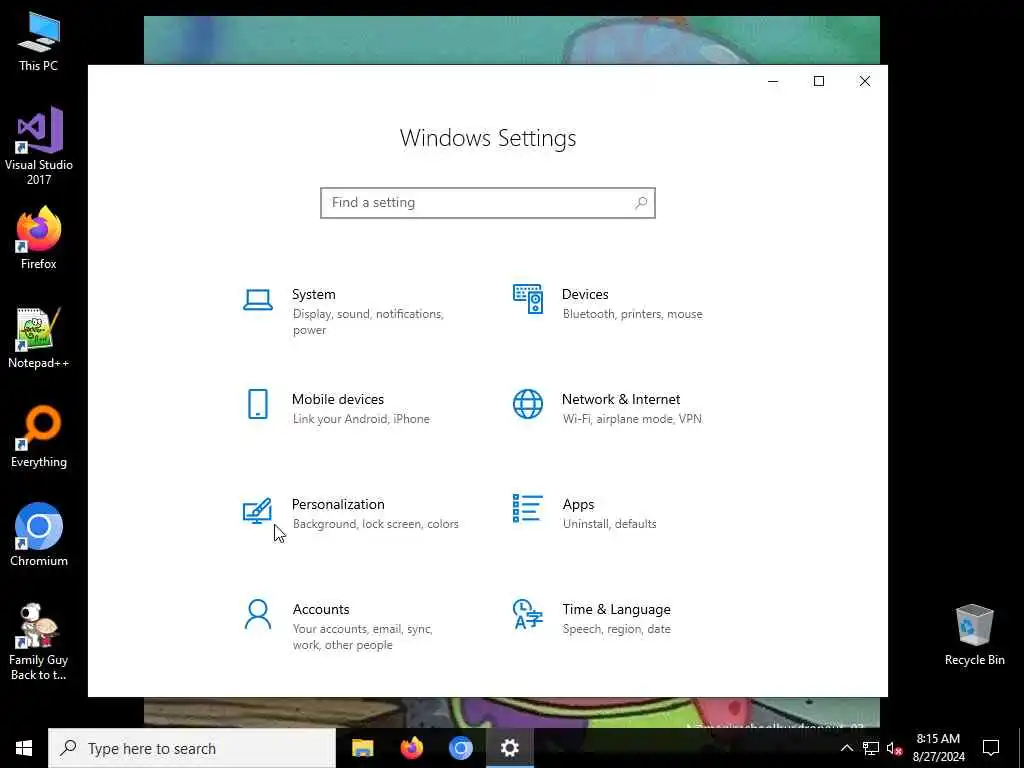Screen dimensions: 1024x768
Task: Maximize the Settings window
Action: click(x=819, y=82)
